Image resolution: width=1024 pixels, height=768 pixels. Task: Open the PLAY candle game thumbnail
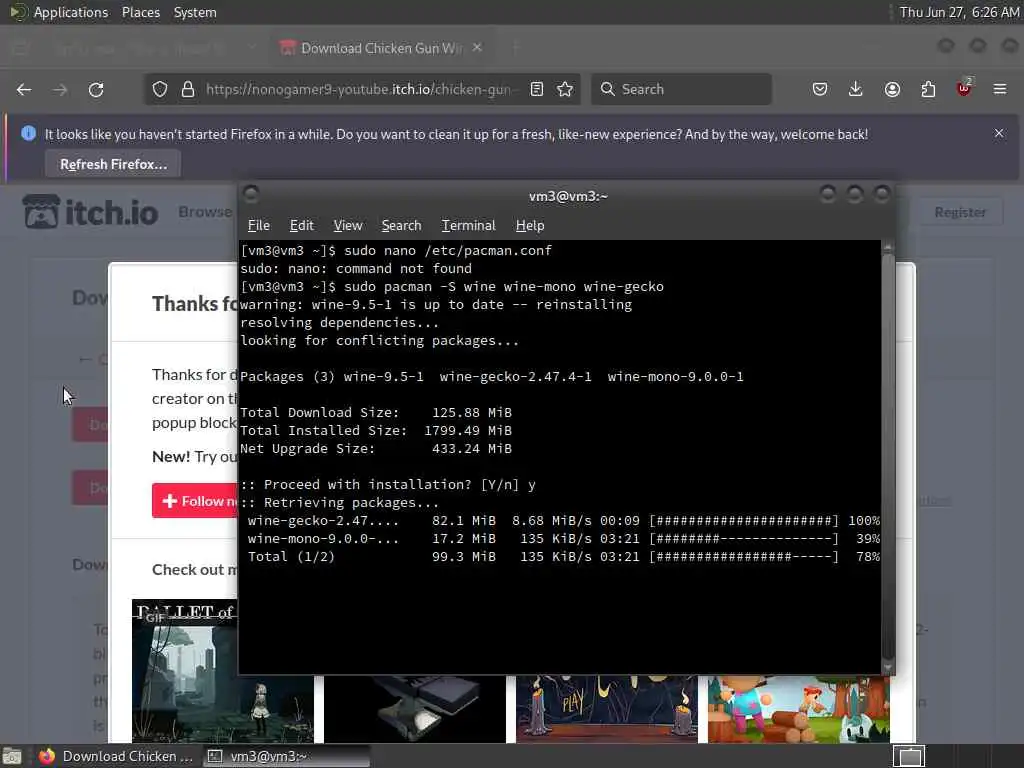coord(606,709)
